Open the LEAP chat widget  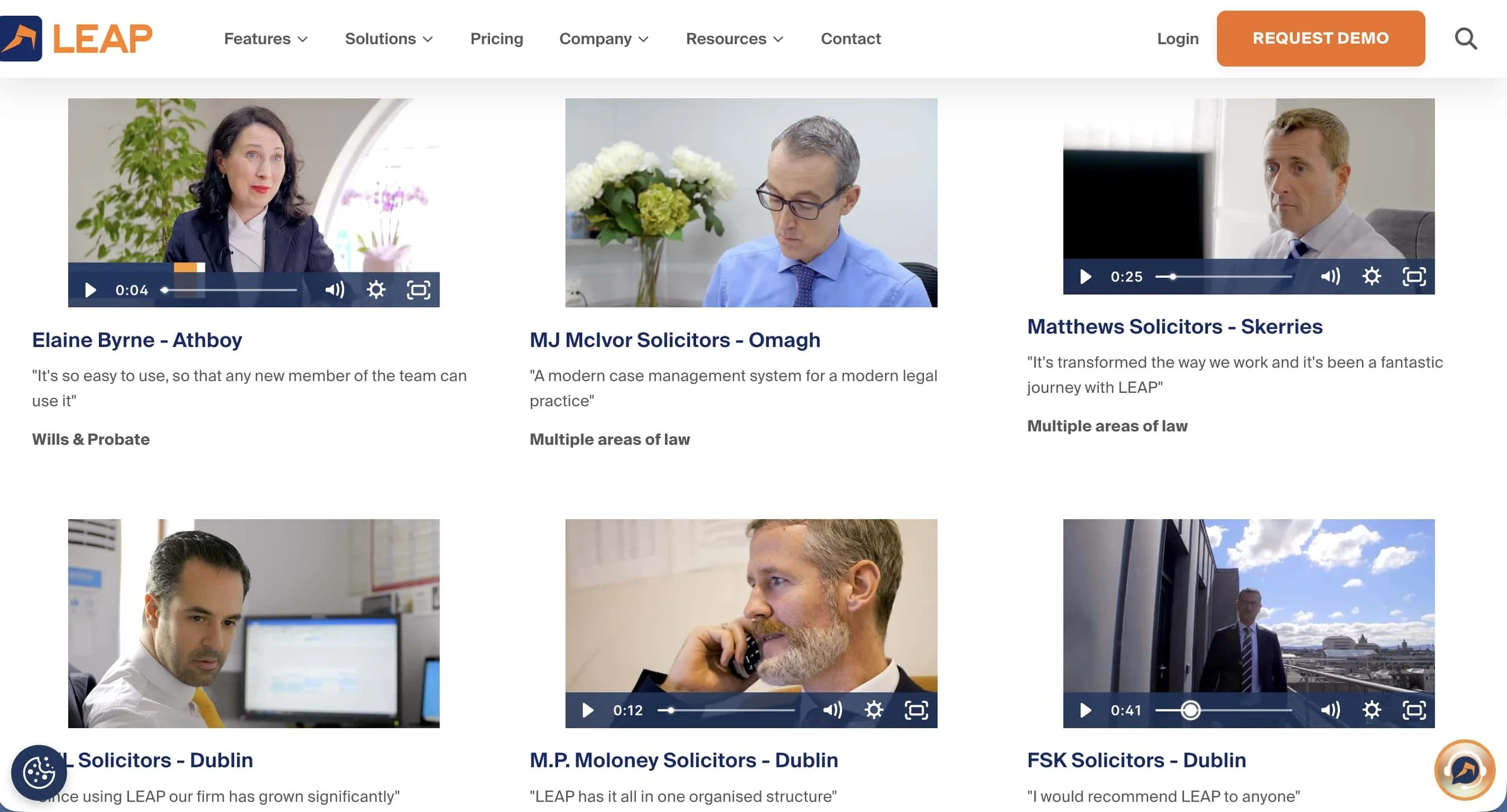point(1465,770)
